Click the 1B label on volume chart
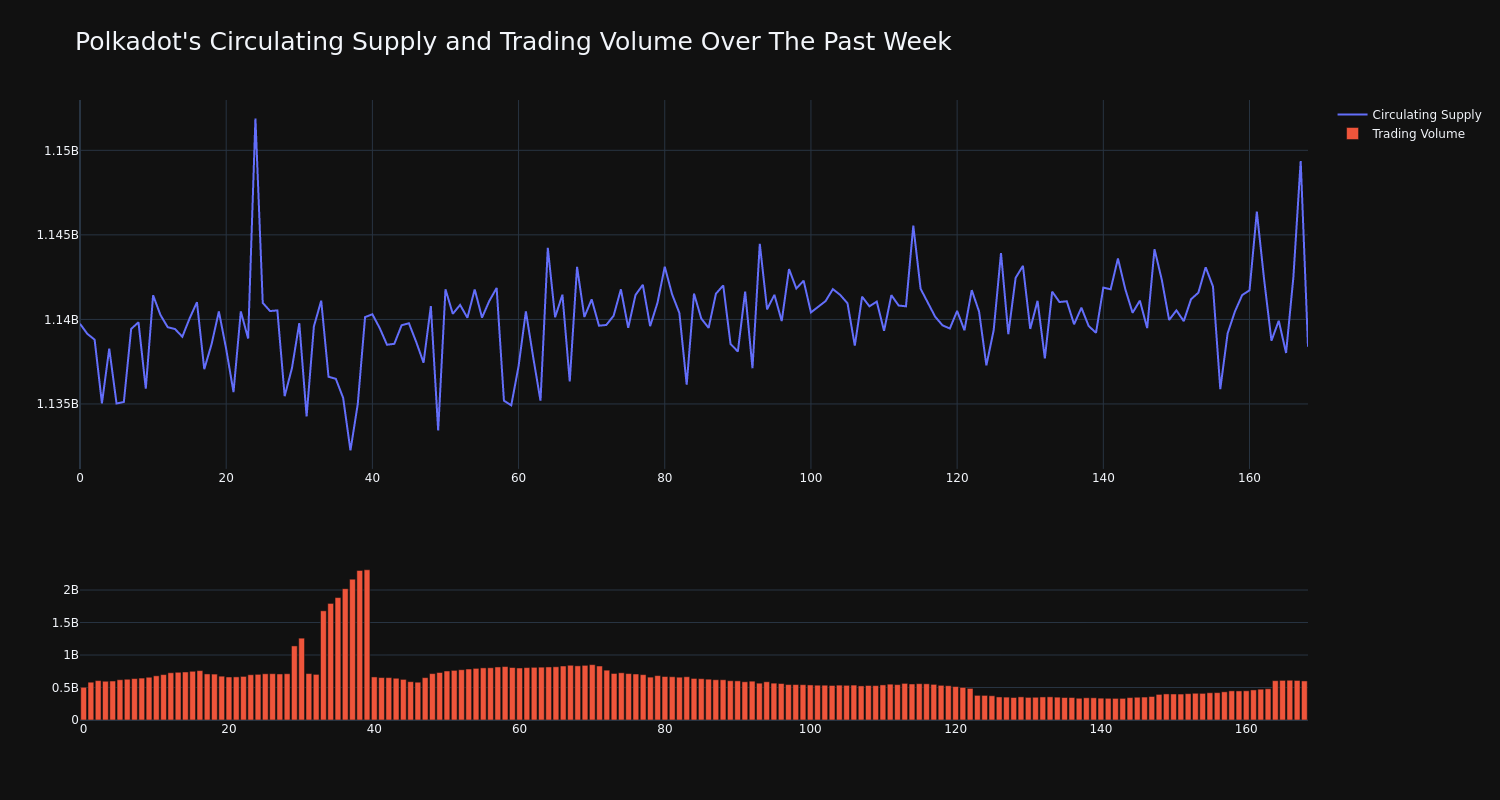Screen dimensions: 1500x800 click(x=70, y=655)
